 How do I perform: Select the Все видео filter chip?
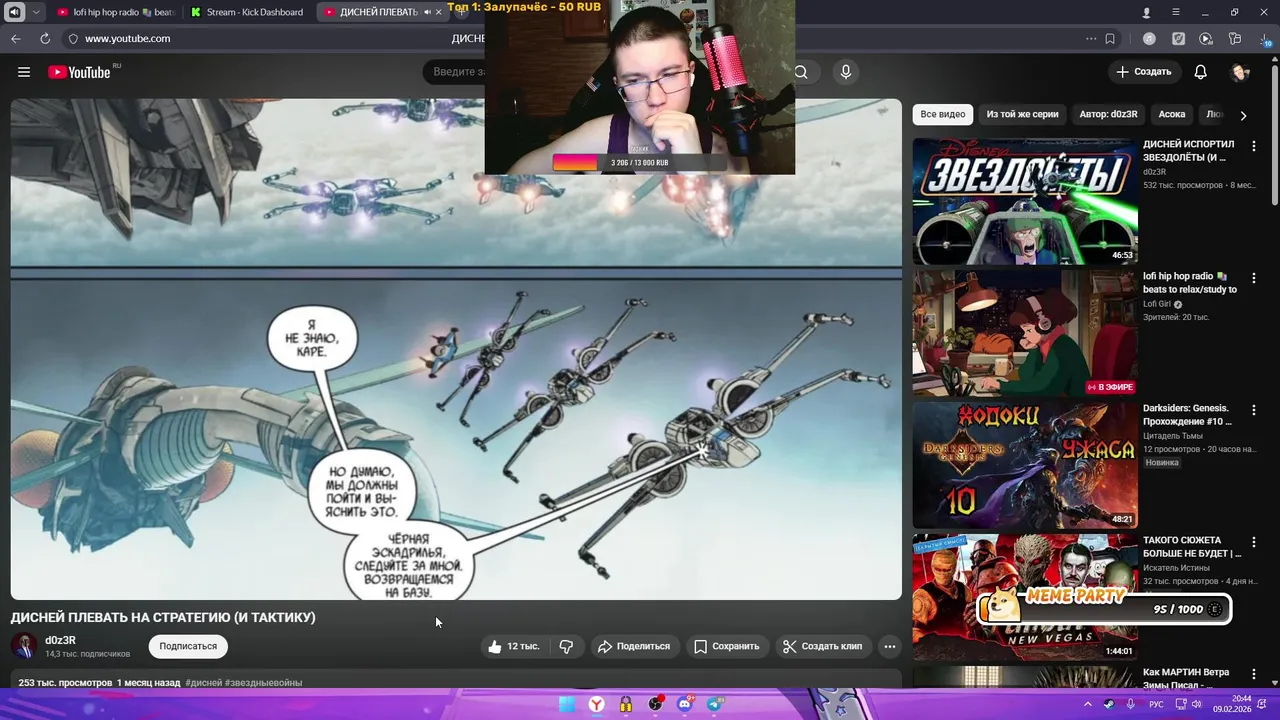(943, 115)
